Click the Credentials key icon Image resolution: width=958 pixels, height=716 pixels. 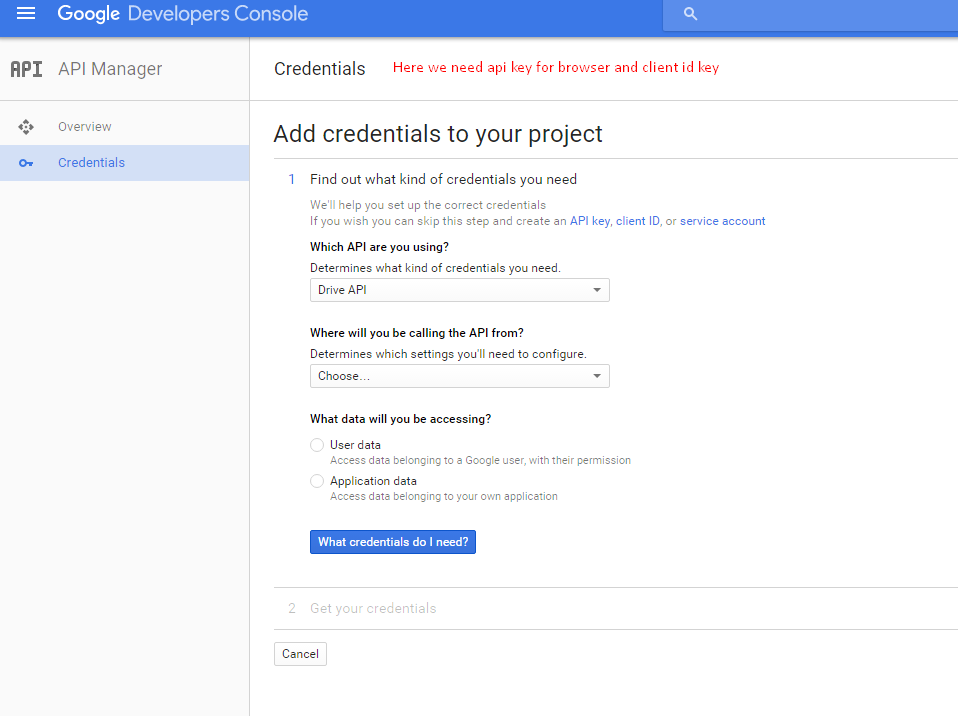[26, 163]
